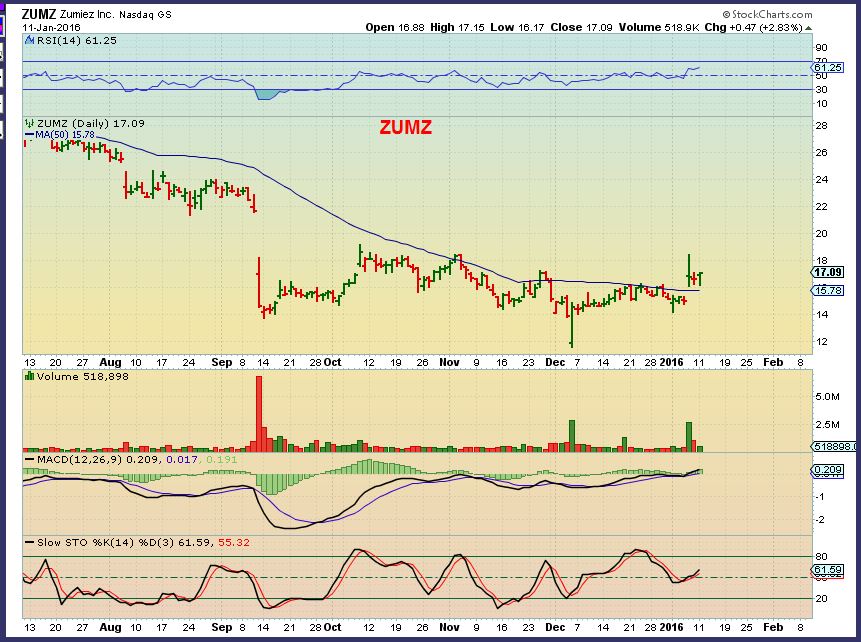Click the 17.09 last price tag
Image resolution: width=861 pixels, height=642 pixels.
pyautogui.click(x=828, y=272)
